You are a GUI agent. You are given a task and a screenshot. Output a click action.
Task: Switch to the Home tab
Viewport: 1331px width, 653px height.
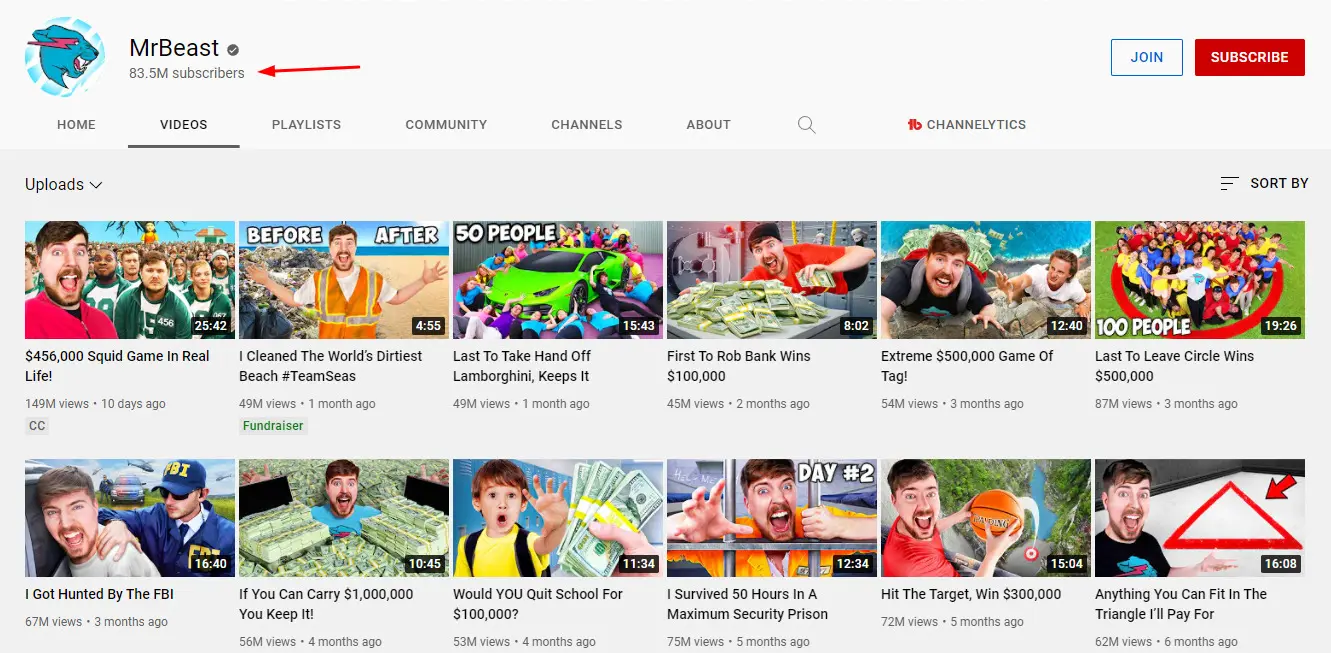[76, 125]
